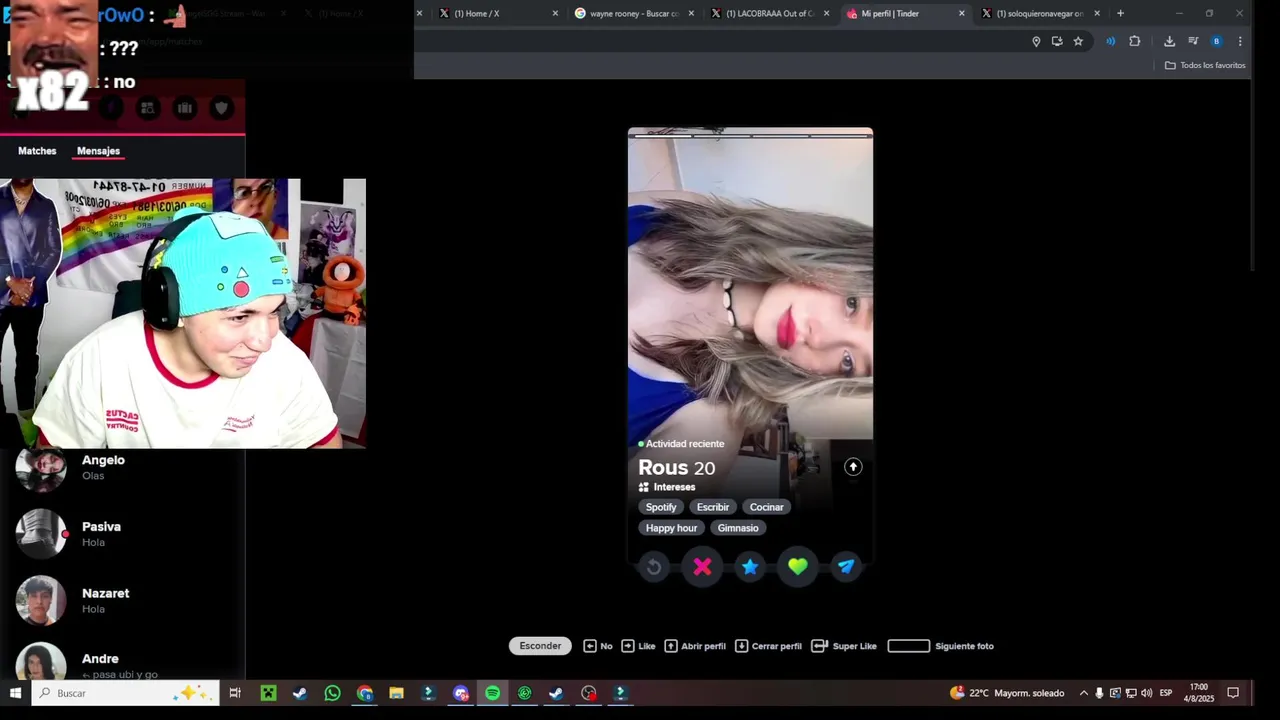Open the conversation with Nazaret
The height and width of the screenshot is (720, 1280).
(122, 600)
